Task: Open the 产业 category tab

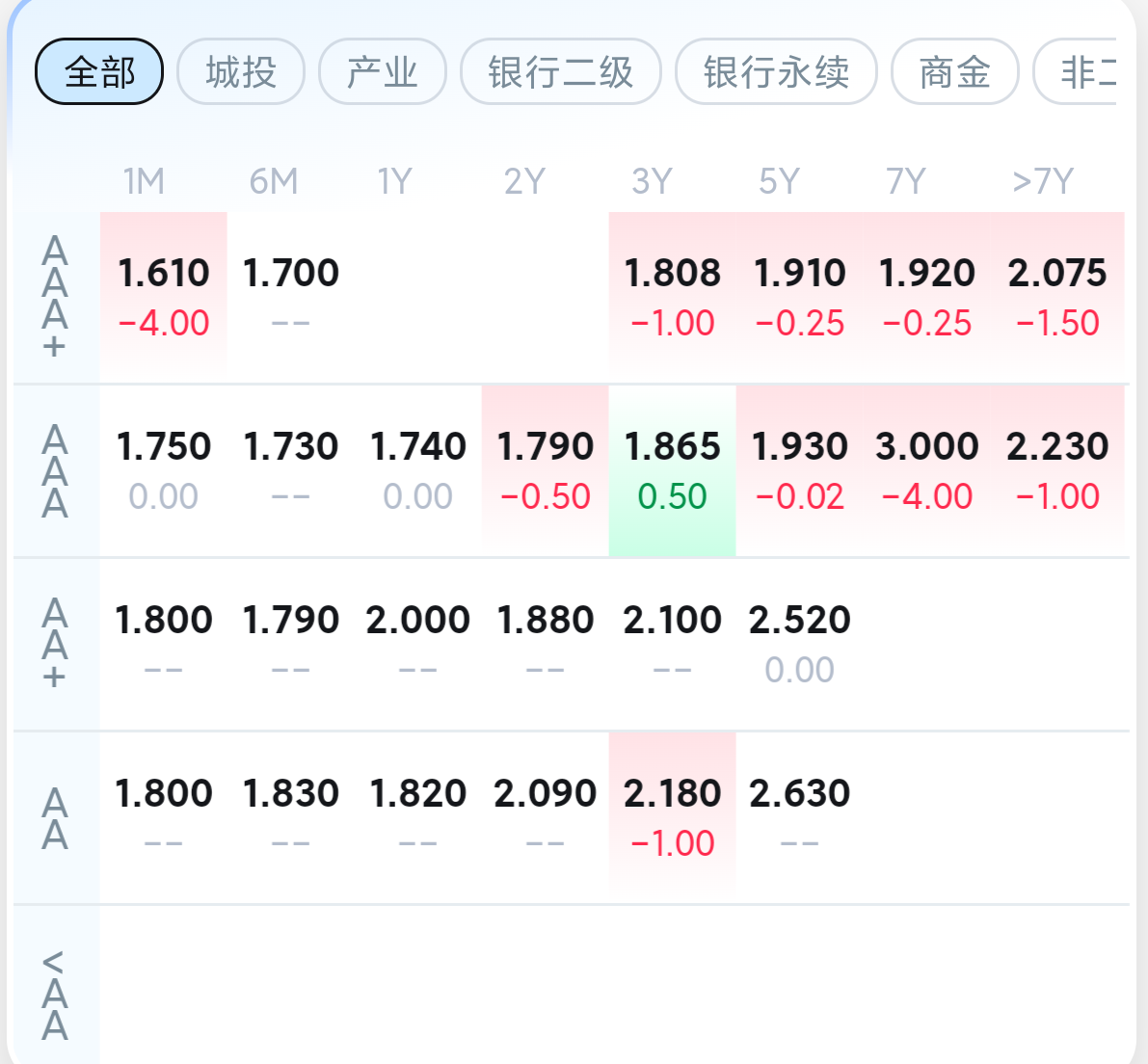Action: click(383, 72)
